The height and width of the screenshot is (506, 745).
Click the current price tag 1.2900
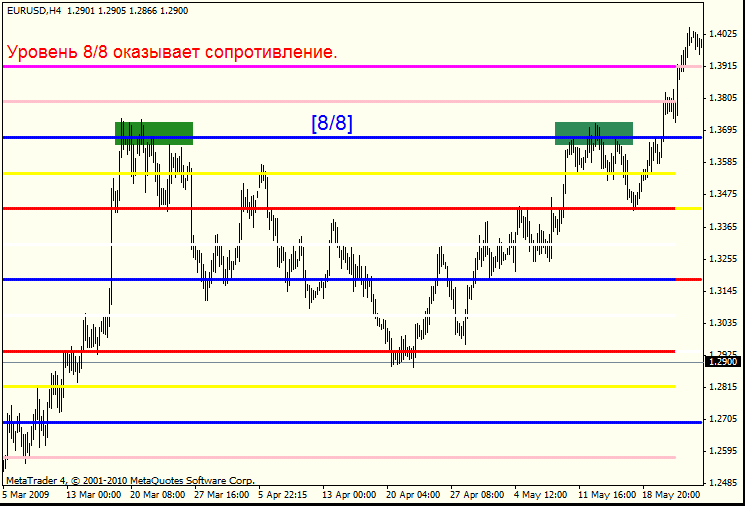click(x=724, y=362)
